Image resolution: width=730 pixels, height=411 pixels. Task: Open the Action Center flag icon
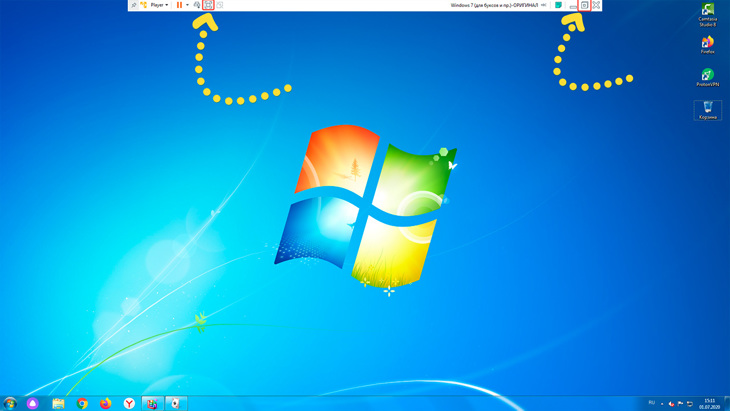[x=681, y=404]
